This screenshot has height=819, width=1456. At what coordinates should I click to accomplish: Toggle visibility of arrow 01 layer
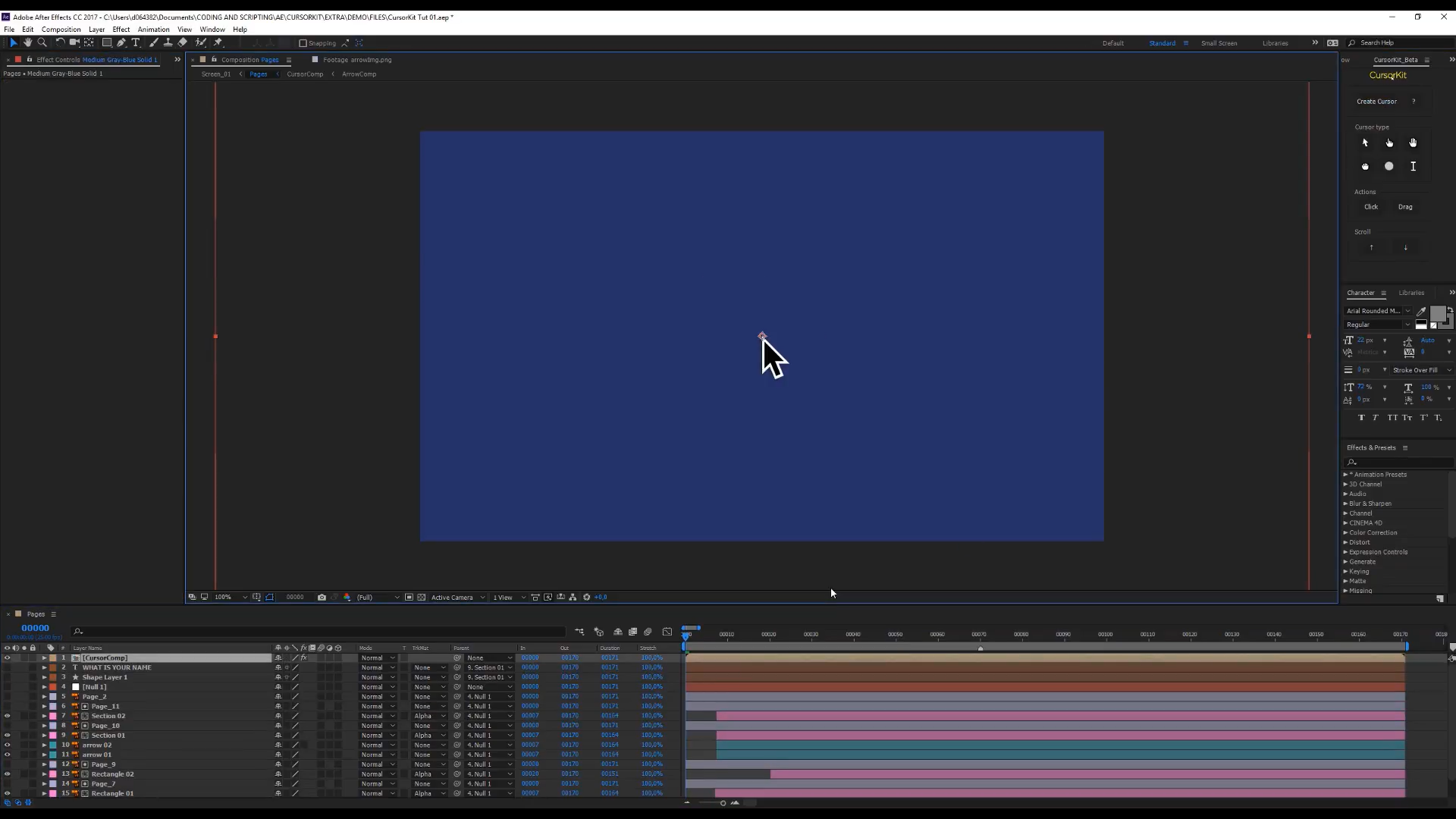pos(7,755)
